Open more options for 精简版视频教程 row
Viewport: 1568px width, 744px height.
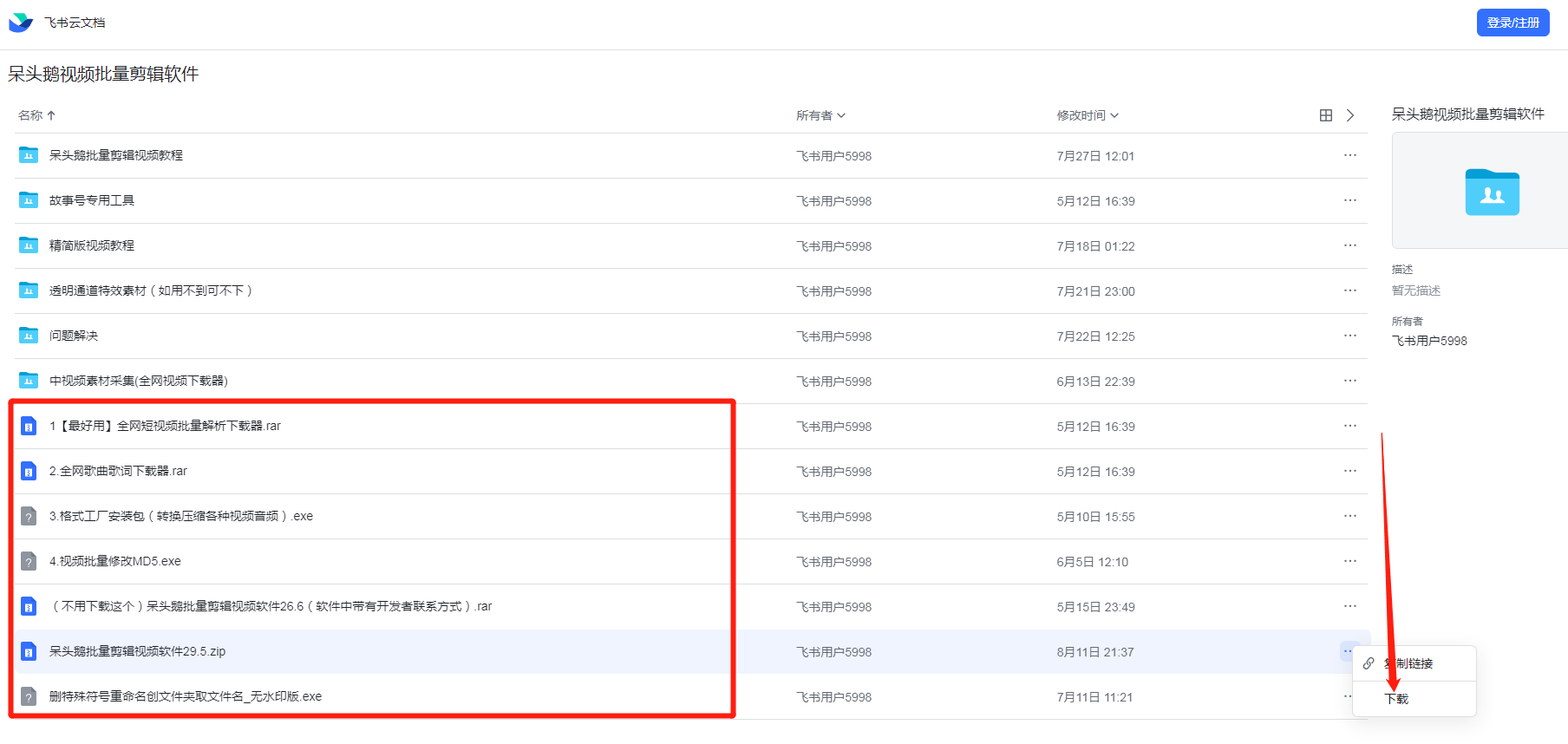click(1349, 245)
